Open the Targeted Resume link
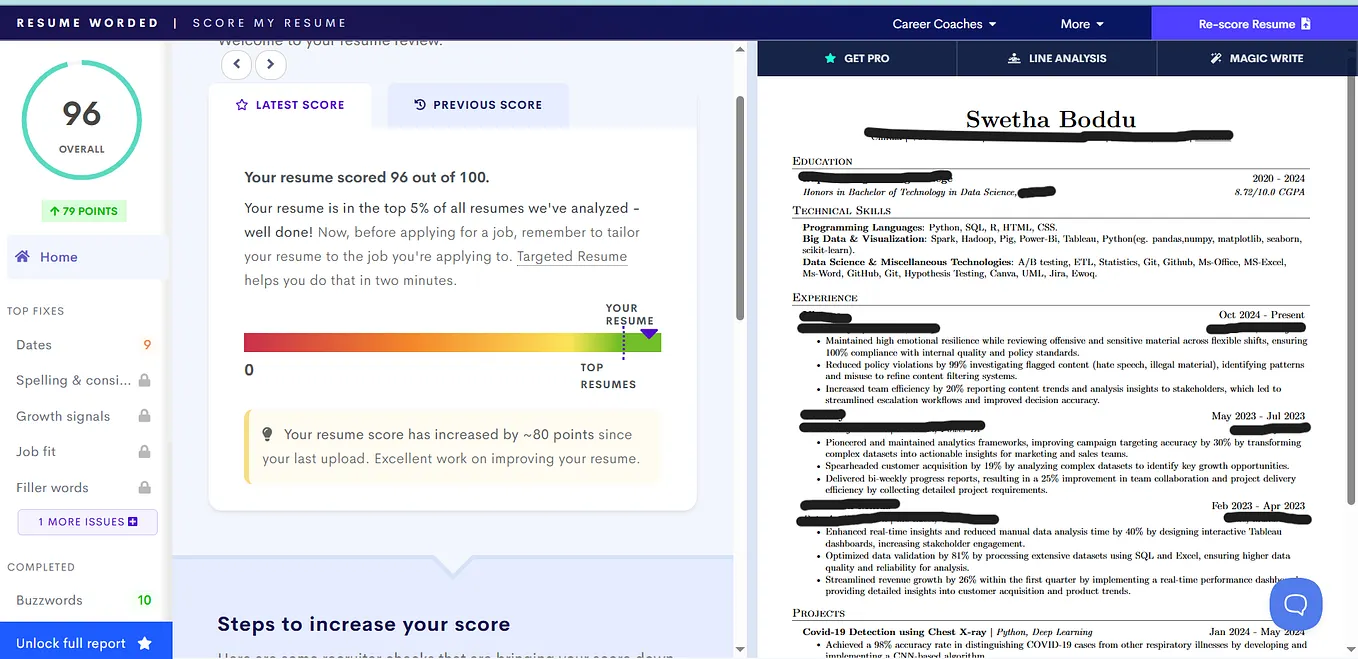The width and height of the screenshot is (1358, 659). pyautogui.click(x=571, y=256)
